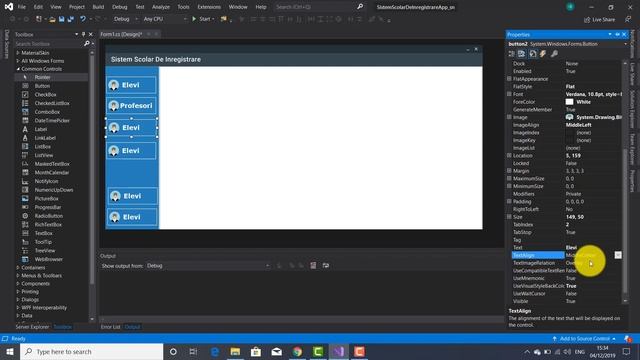Viewport: 640px width, 360px height.
Task: Switch Properties to Alphabetical sorting
Action: click(522, 54)
